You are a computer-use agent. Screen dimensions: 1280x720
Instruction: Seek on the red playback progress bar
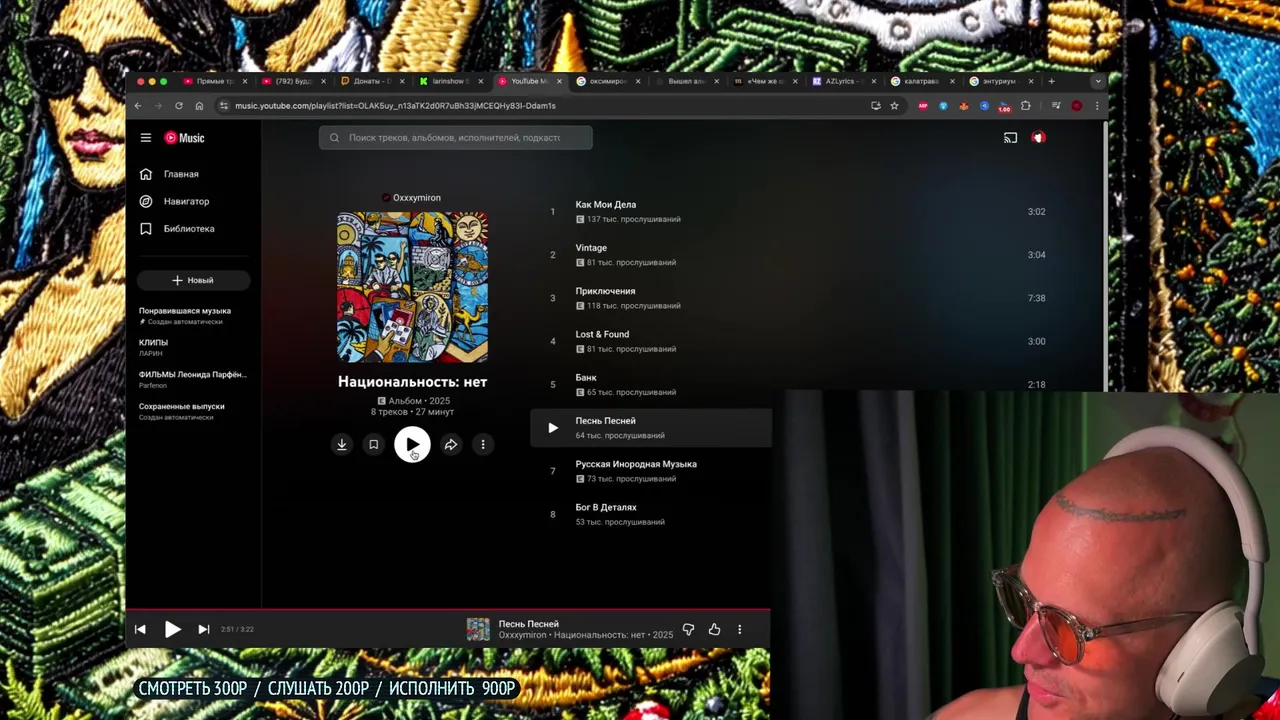[448, 609]
